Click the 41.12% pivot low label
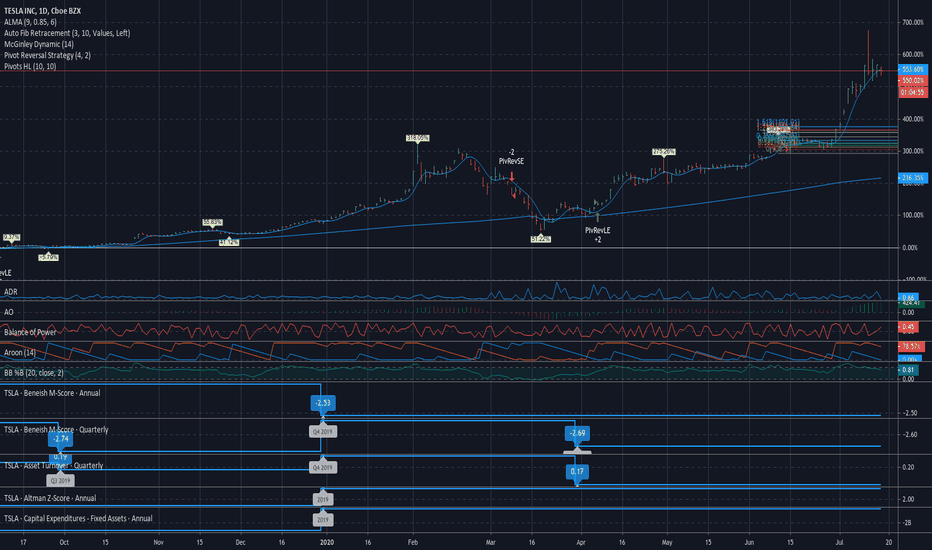This screenshot has height=550, width=932. tap(229, 243)
